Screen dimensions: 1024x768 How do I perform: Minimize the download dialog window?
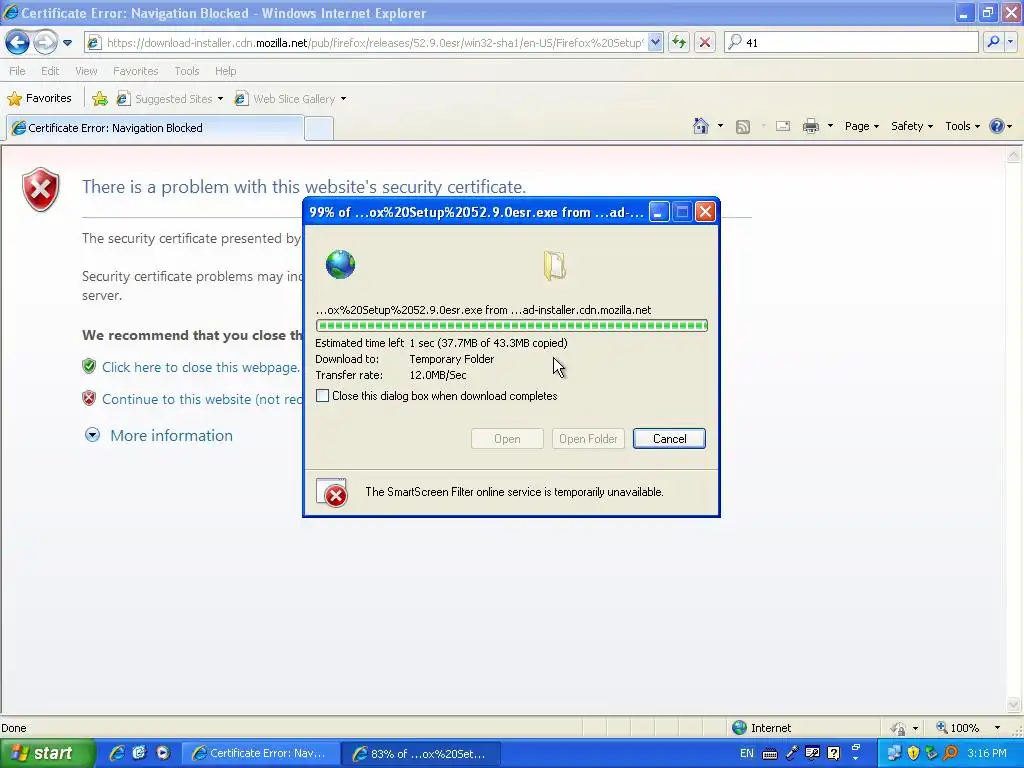[x=659, y=212]
